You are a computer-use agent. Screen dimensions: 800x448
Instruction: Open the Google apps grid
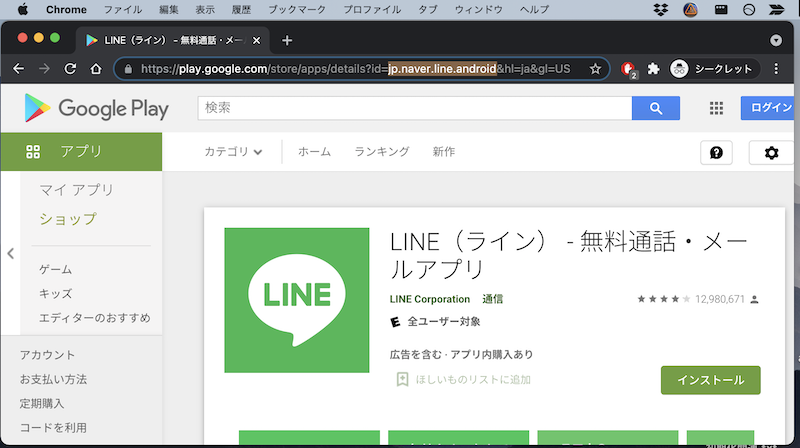pos(716,109)
